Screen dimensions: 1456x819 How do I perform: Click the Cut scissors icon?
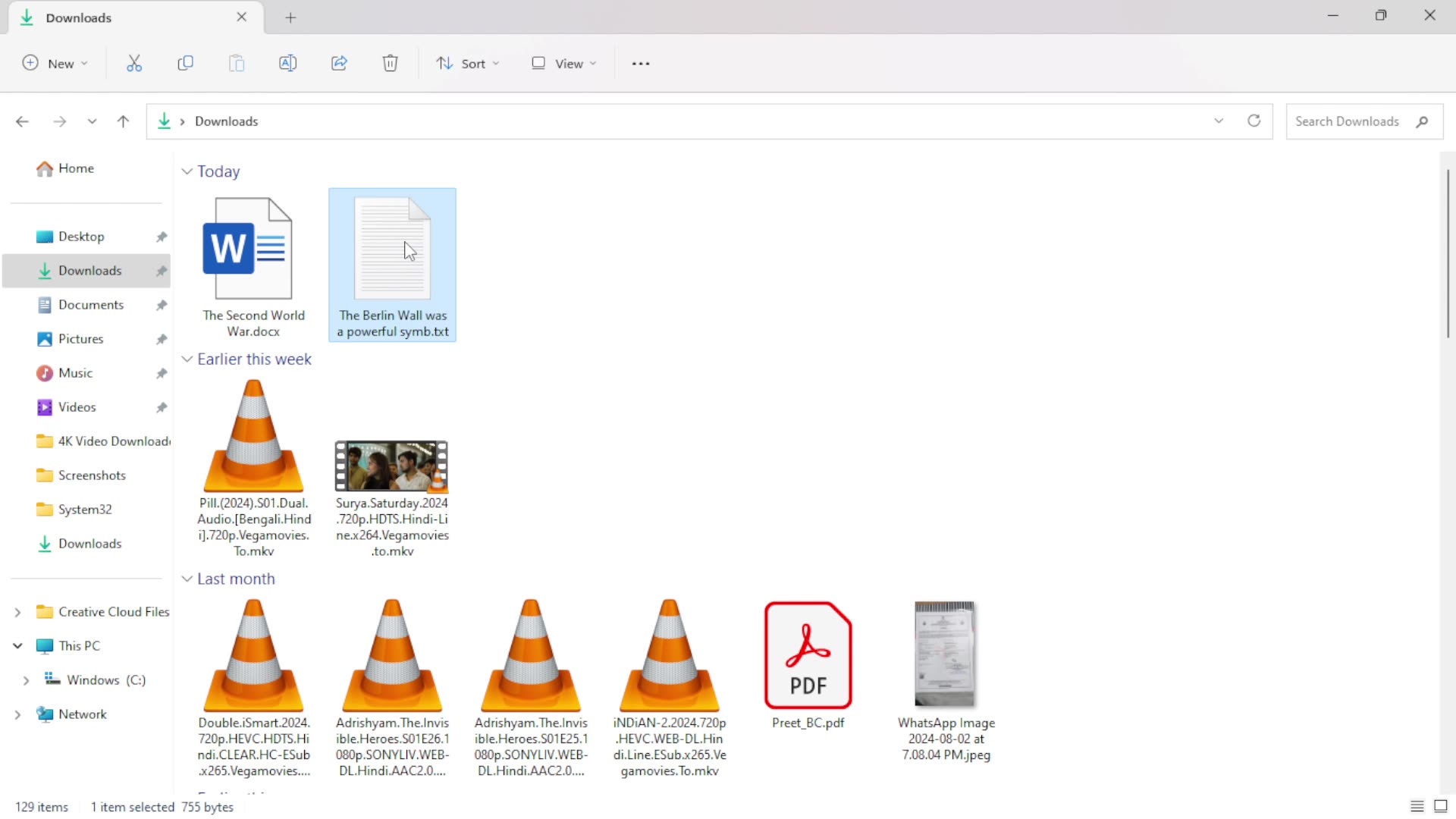134,64
